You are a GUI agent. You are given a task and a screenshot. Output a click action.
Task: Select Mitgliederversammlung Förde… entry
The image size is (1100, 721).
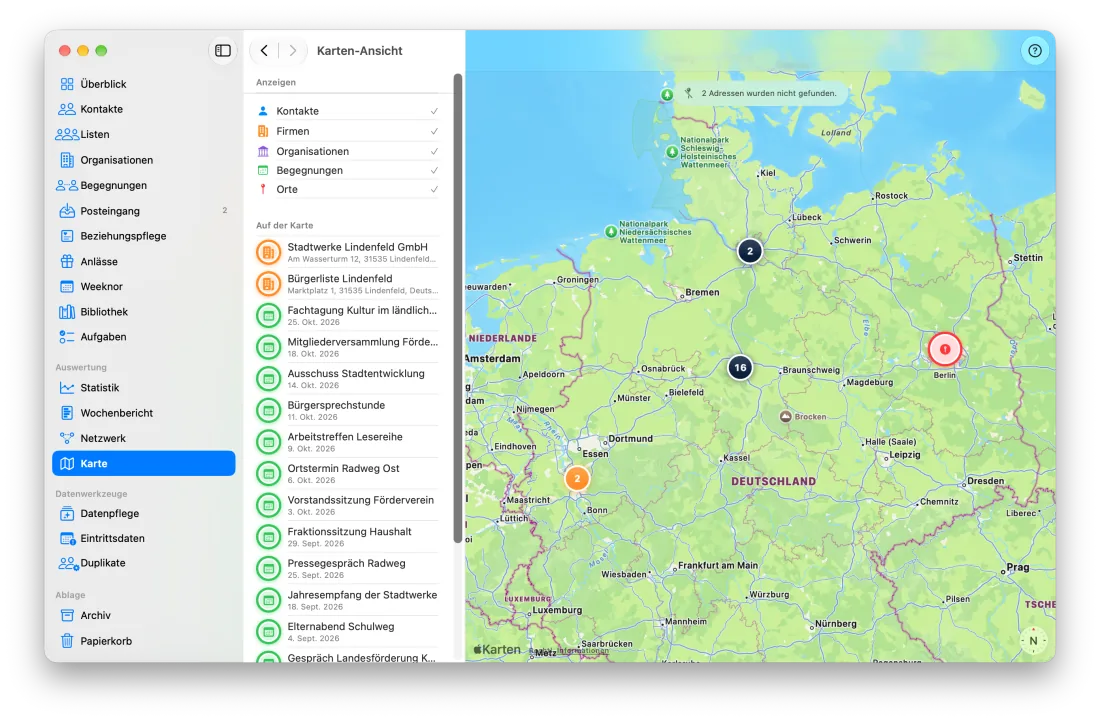(348, 347)
